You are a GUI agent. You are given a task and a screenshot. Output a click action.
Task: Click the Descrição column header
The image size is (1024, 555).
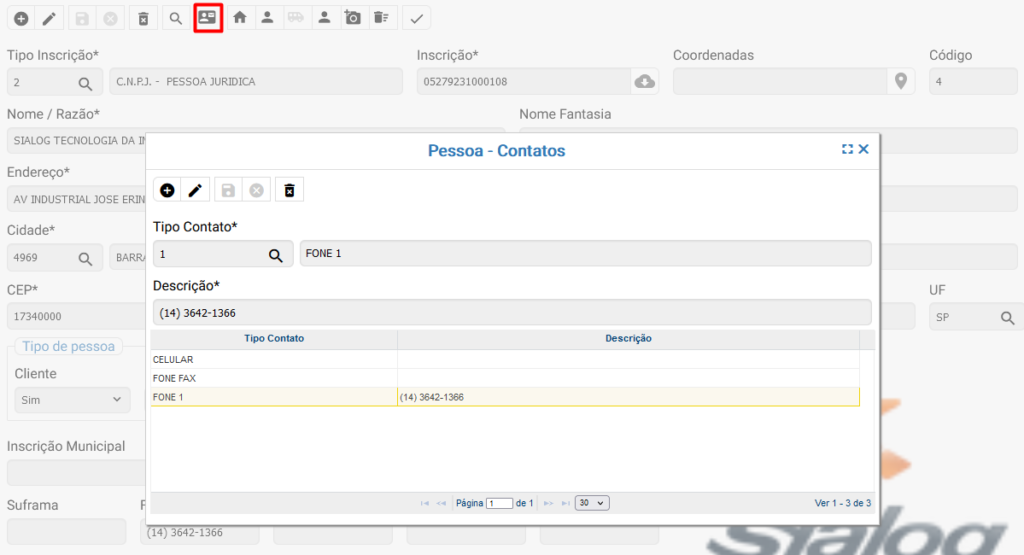click(628, 339)
